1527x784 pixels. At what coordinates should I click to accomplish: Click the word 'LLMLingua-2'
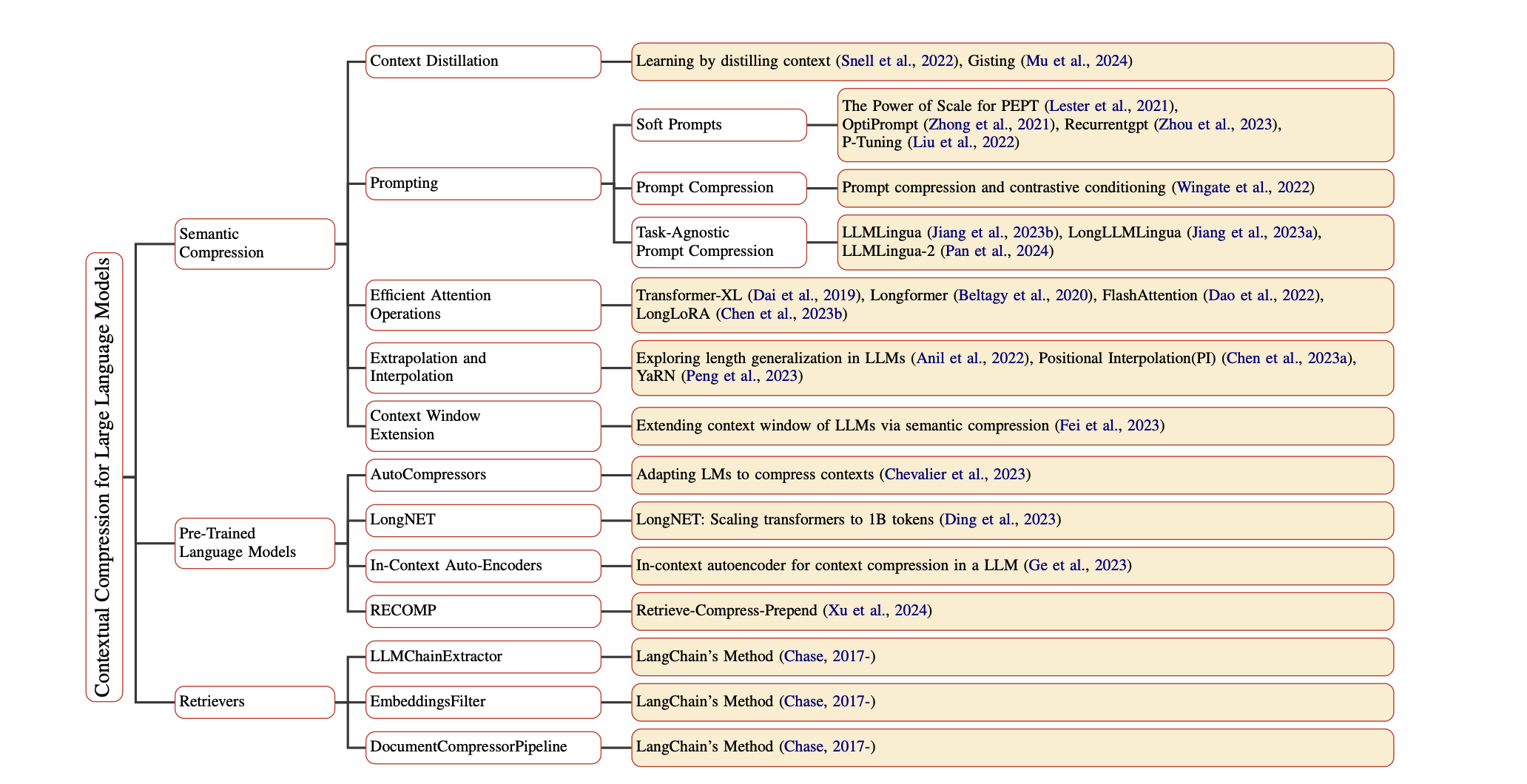[887, 251]
